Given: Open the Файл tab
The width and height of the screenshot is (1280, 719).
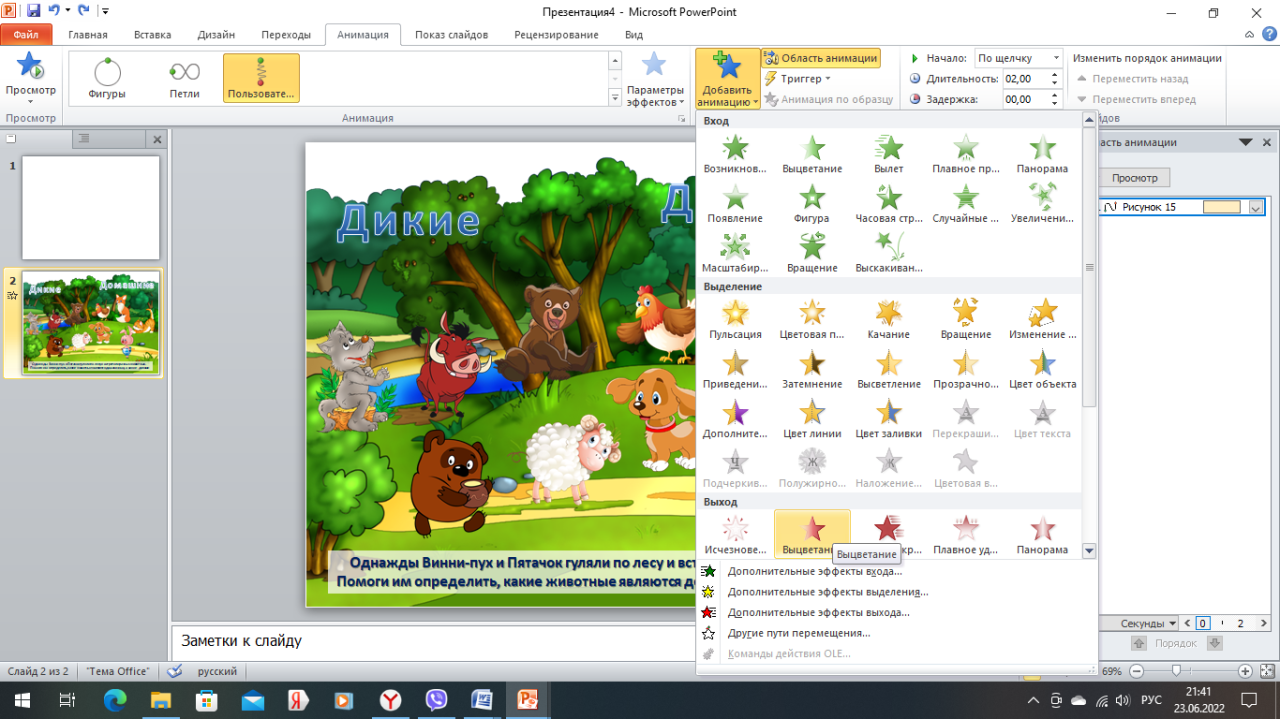Looking at the screenshot, I should 26,35.
